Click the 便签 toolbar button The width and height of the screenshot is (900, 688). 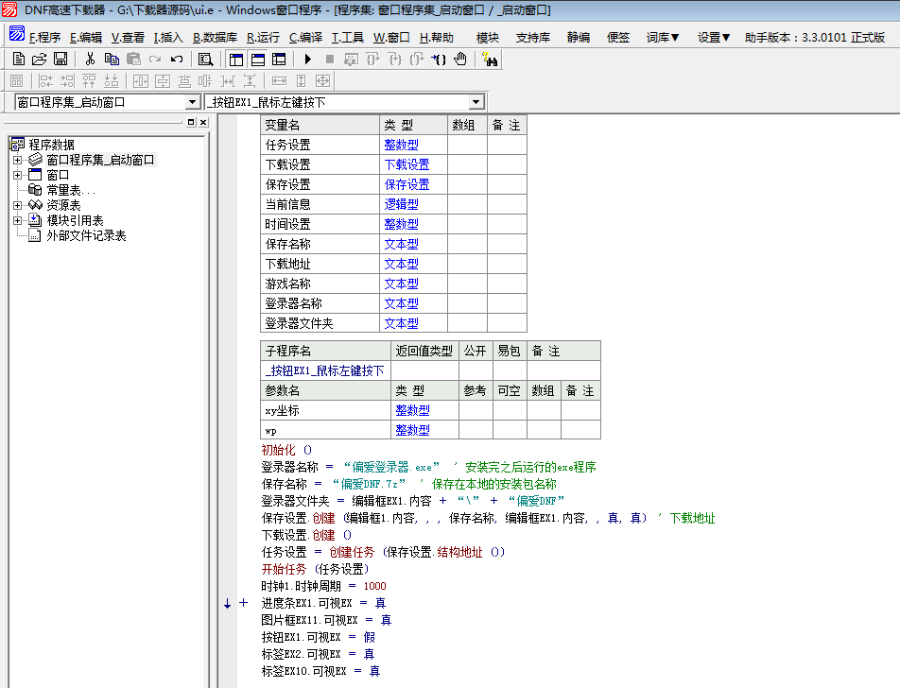(x=618, y=37)
